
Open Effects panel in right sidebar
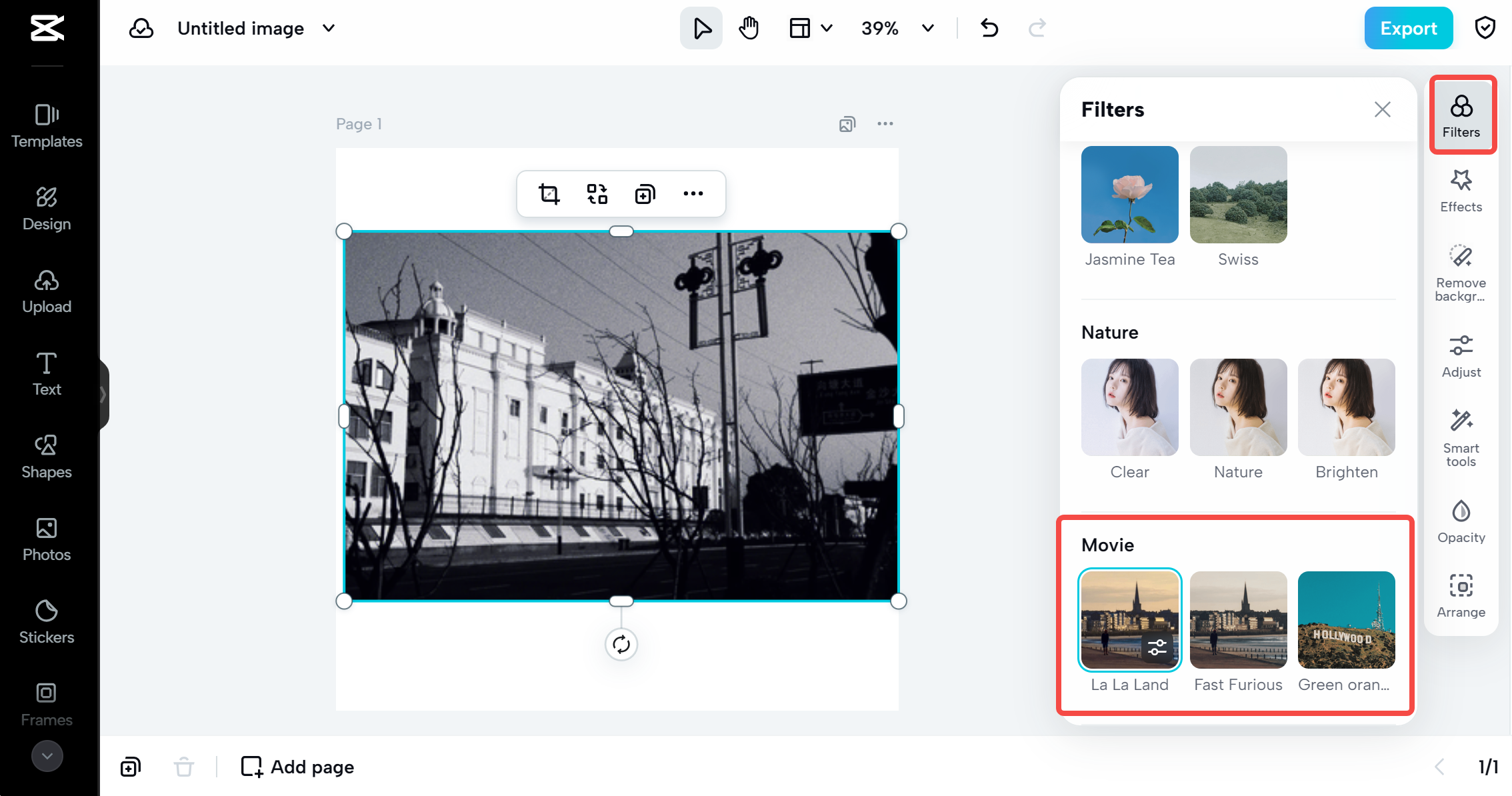(x=1461, y=191)
